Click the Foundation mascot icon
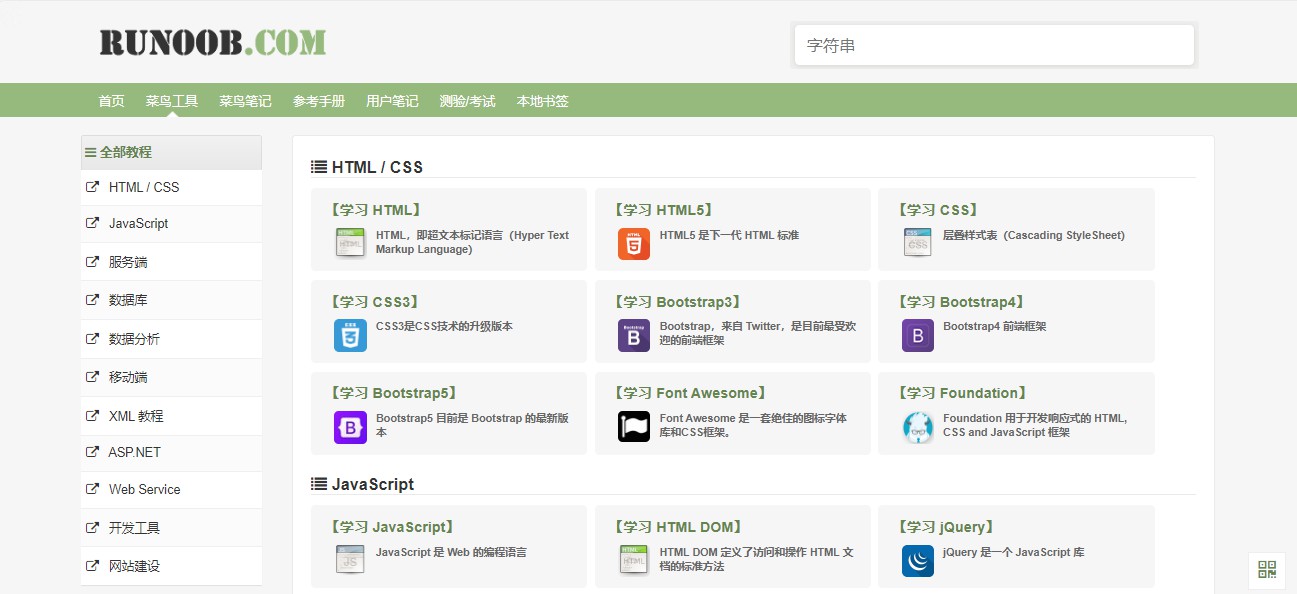 click(x=917, y=427)
